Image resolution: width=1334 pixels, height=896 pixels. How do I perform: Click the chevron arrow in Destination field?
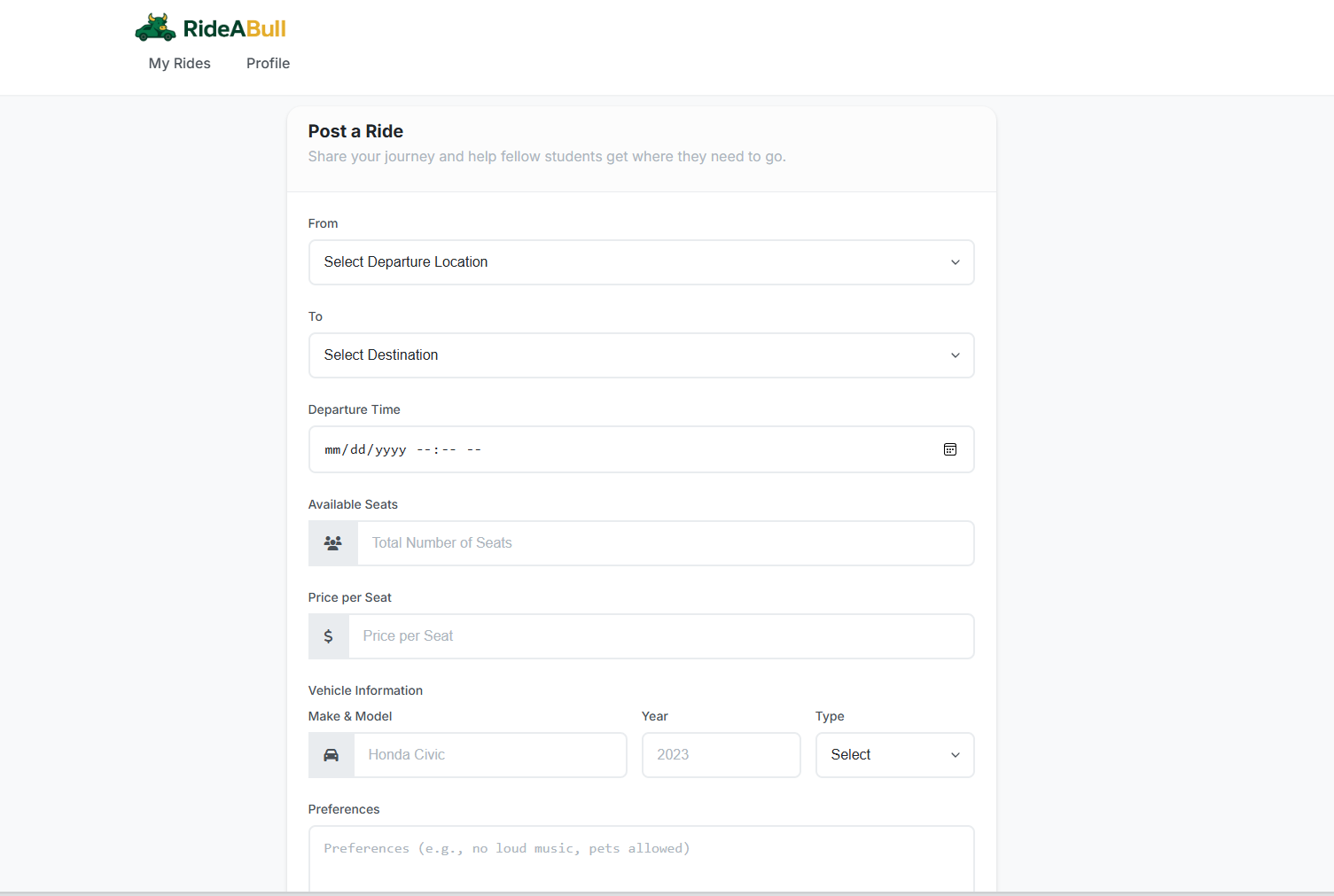(x=956, y=355)
